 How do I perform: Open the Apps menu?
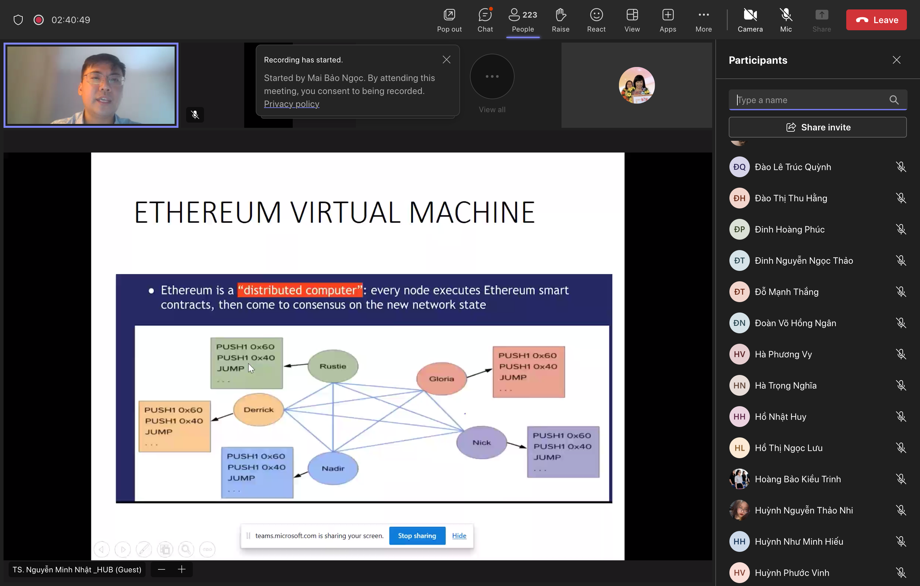click(667, 19)
